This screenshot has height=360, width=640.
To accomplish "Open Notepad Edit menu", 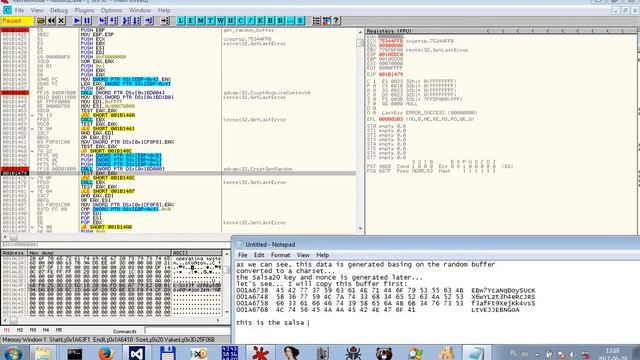I will pos(259,255).
